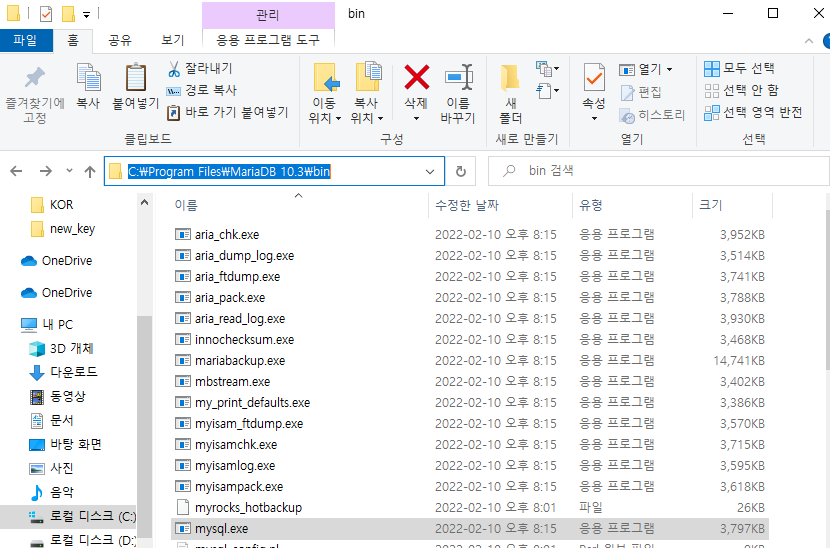Collapse the ribbon with the chevron
The width and height of the screenshot is (830, 548).
(x=808, y=41)
